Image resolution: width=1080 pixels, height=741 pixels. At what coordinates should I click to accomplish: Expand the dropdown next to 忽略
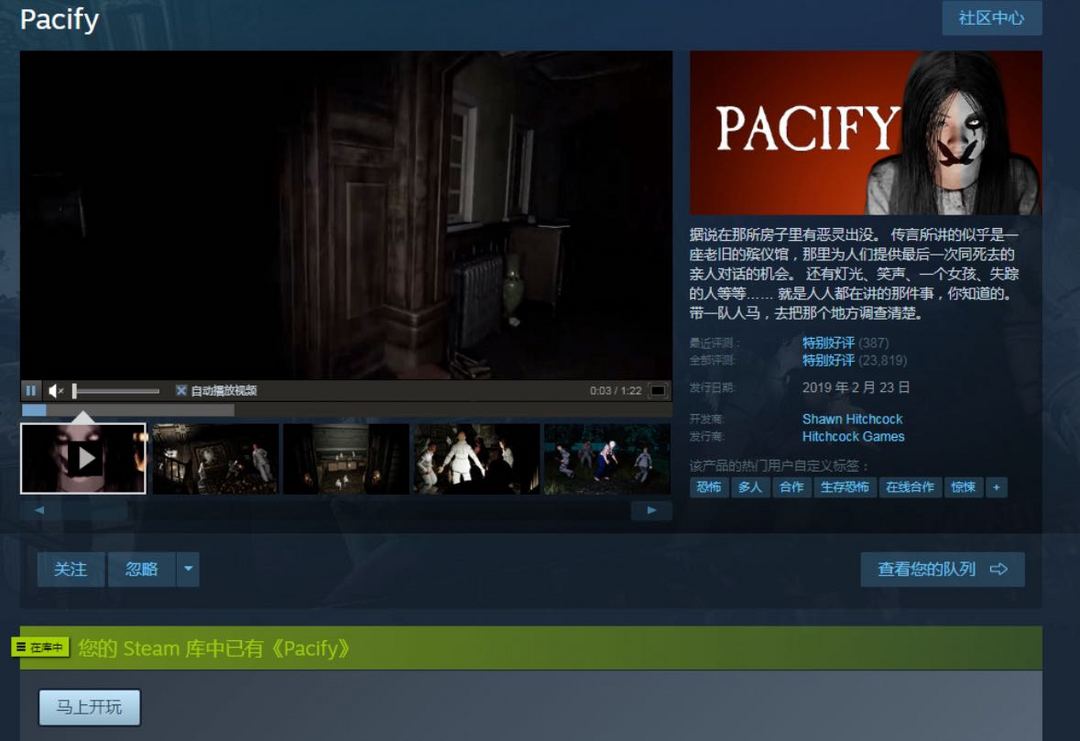(188, 569)
